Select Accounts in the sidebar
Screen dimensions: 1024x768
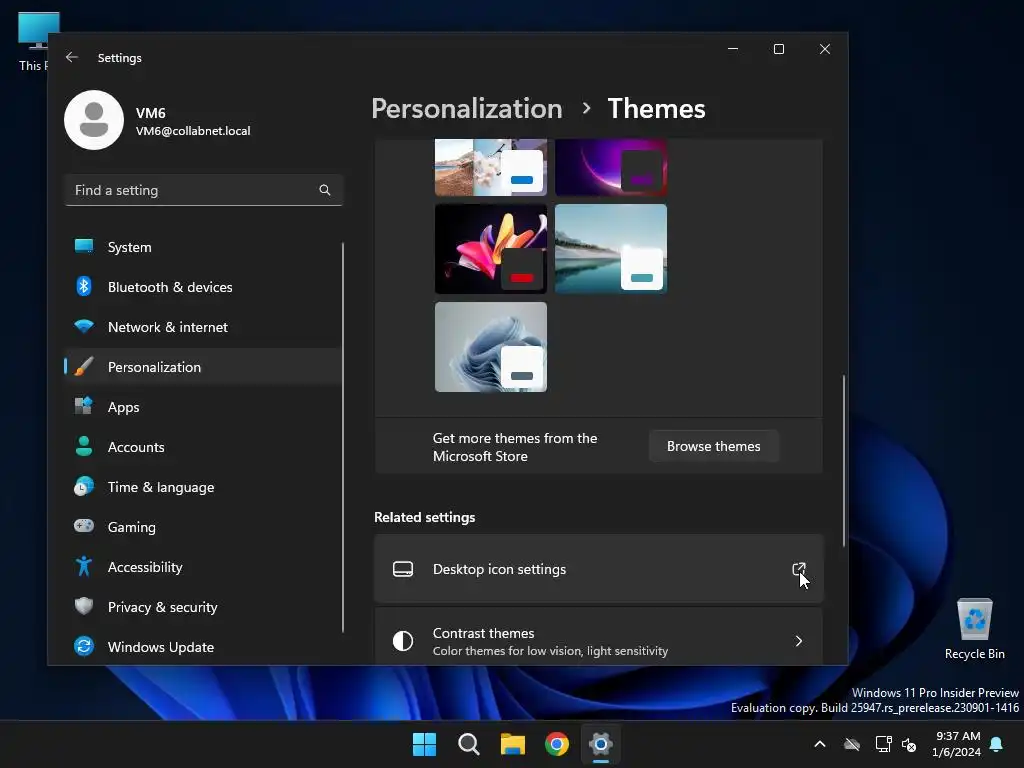point(202,447)
